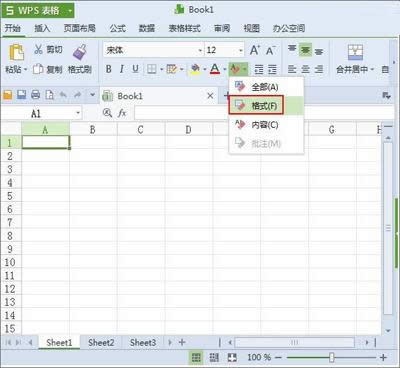The height and width of the screenshot is (368, 400).
Task: Click decrease indent icon
Action: 259,69
